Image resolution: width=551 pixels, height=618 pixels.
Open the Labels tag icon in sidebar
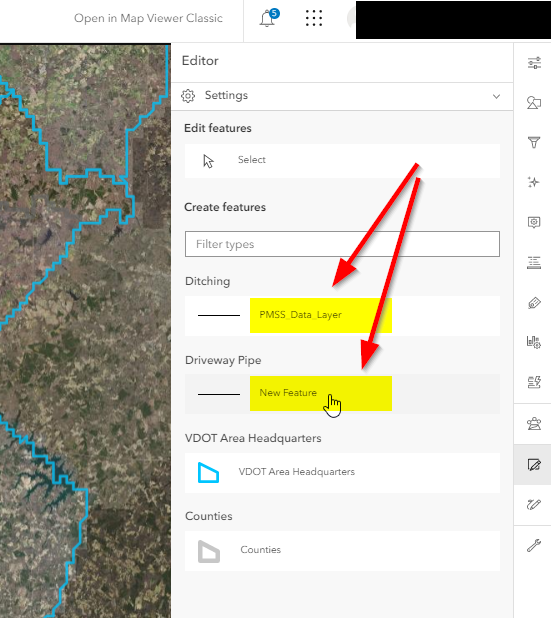[x=534, y=303]
